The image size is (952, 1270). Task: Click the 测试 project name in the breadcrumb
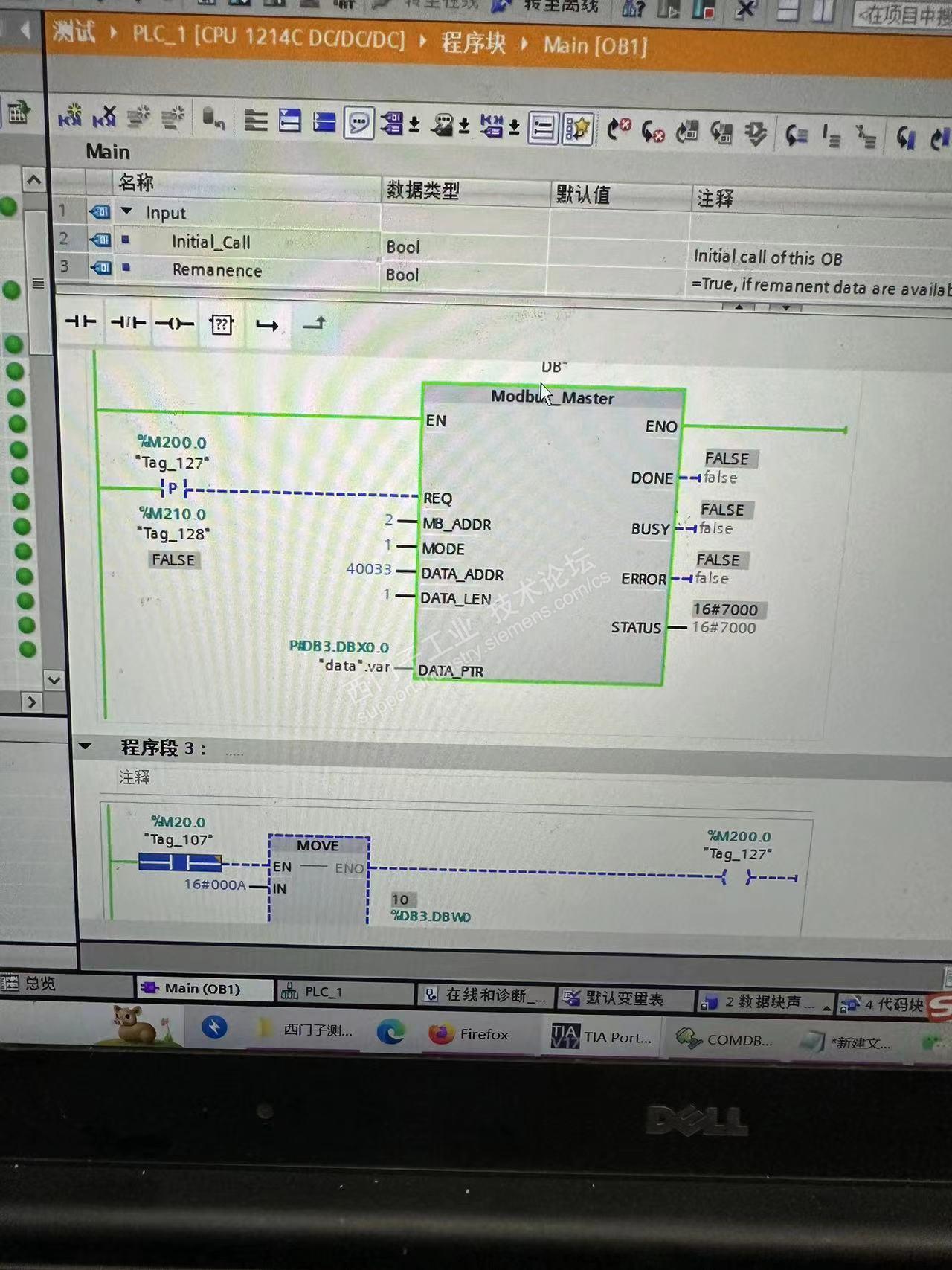tap(74, 32)
